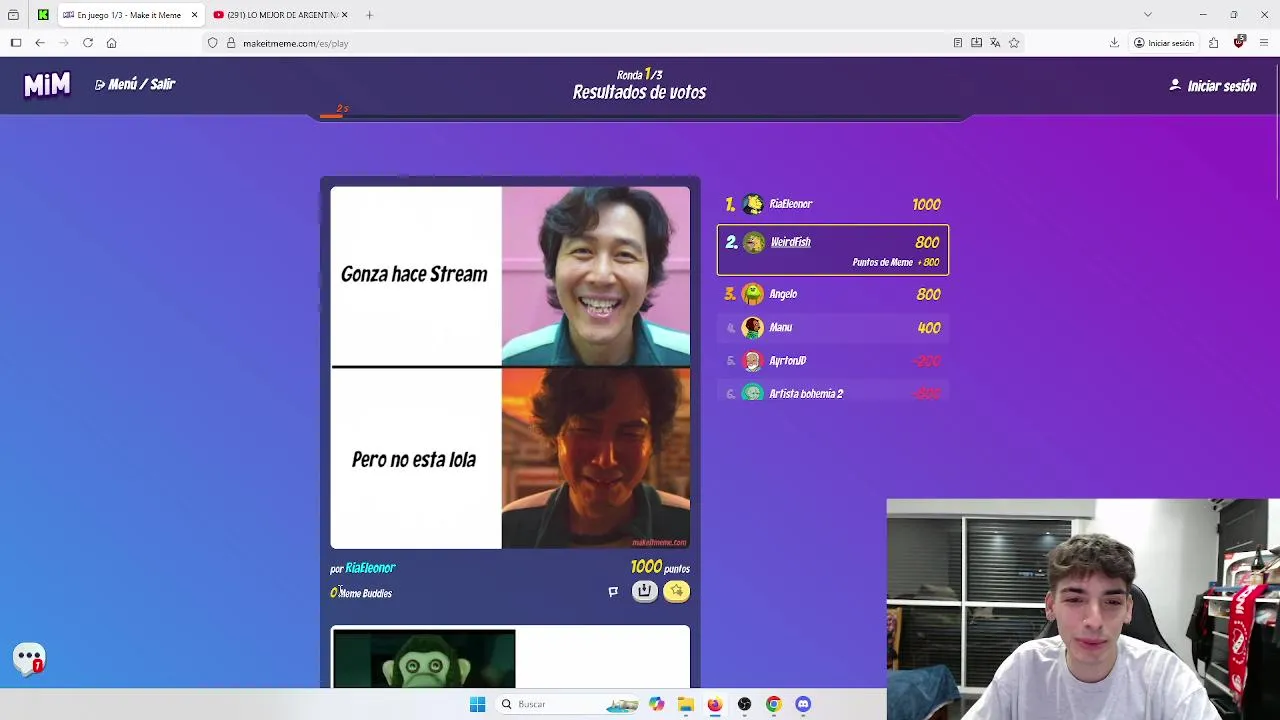The width and height of the screenshot is (1280, 720).
Task: Bookmark this page with star
Action: (x=1014, y=43)
